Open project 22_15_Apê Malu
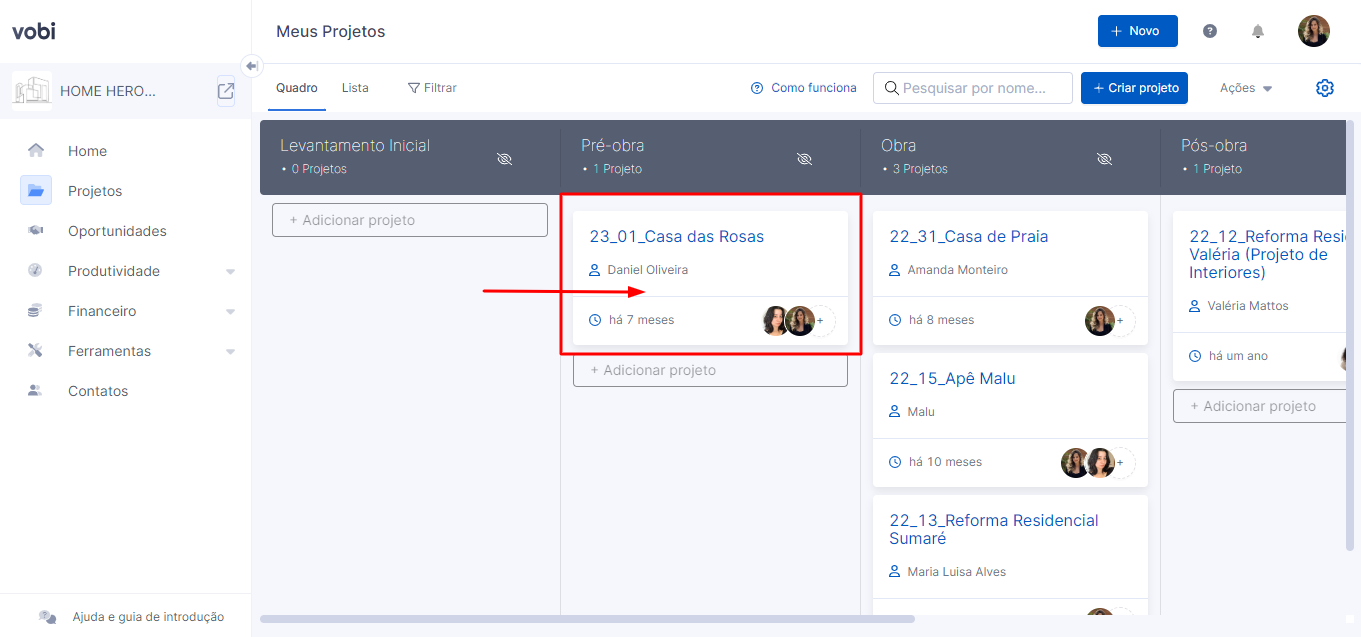1361x637 pixels. tap(952, 379)
